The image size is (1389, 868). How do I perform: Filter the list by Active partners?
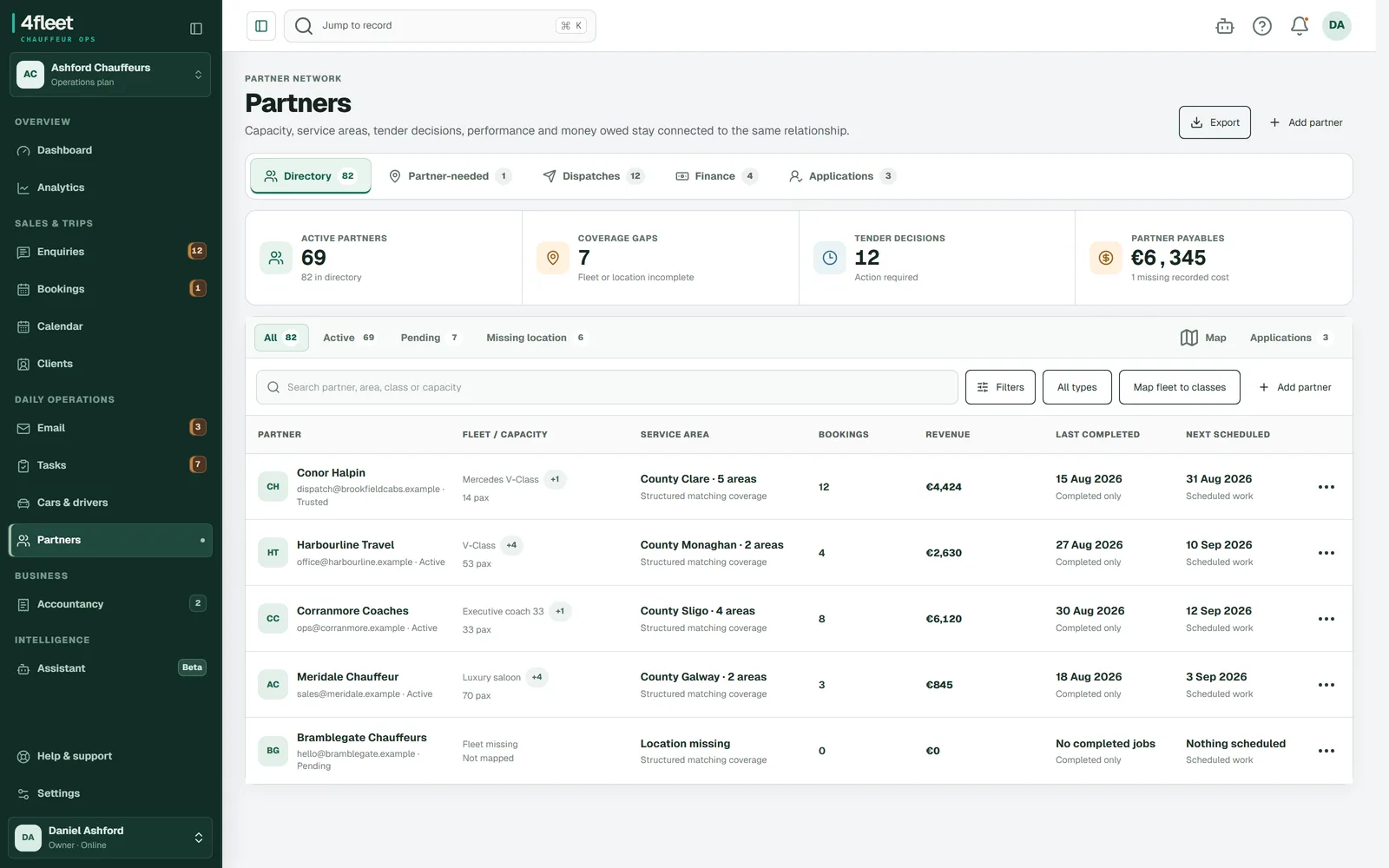coord(348,338)
